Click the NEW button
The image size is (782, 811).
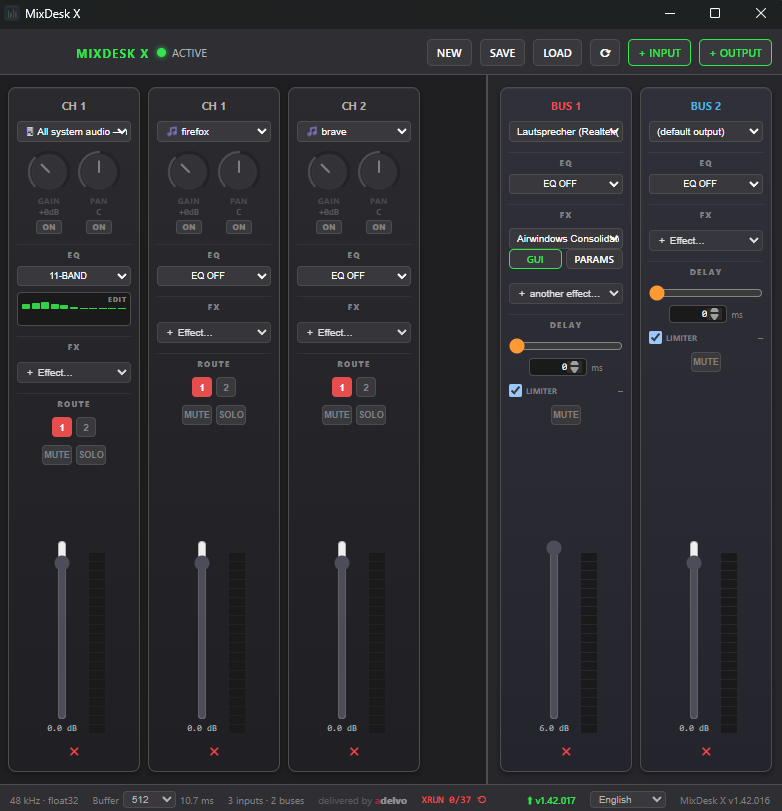coord(449,53)
